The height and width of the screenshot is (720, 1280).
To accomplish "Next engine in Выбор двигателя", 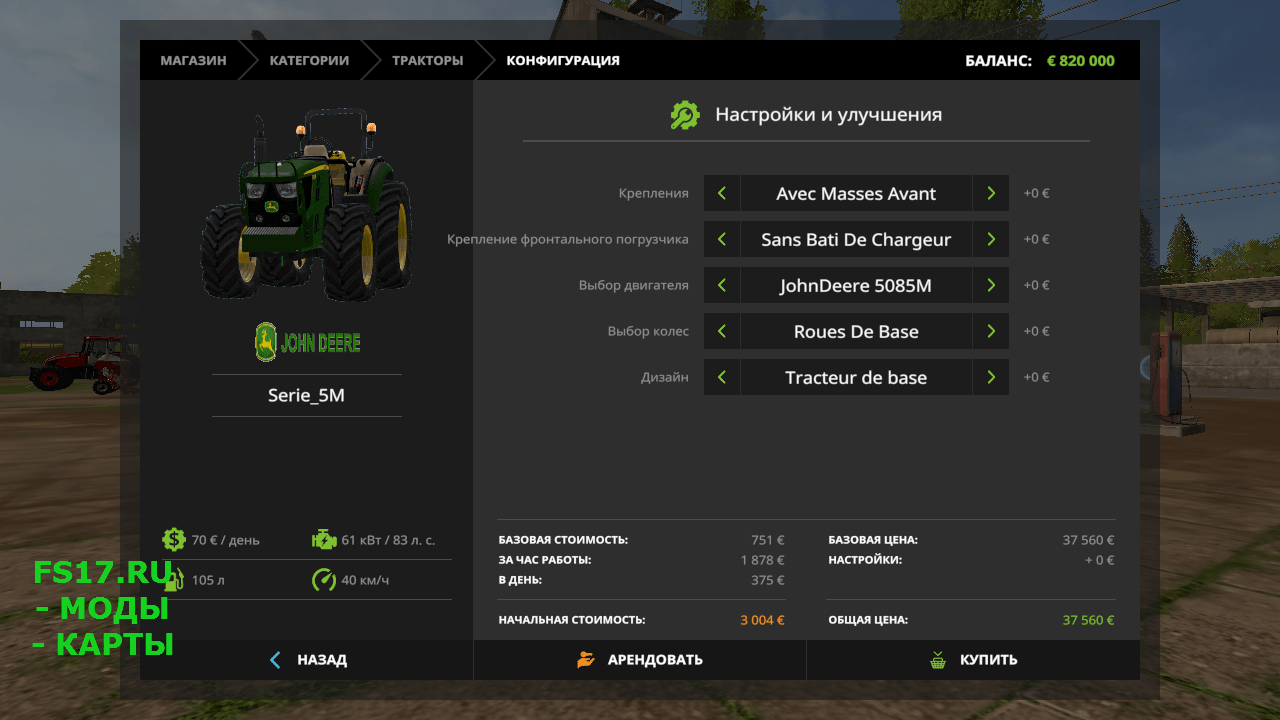I will (x=990, y=285).
